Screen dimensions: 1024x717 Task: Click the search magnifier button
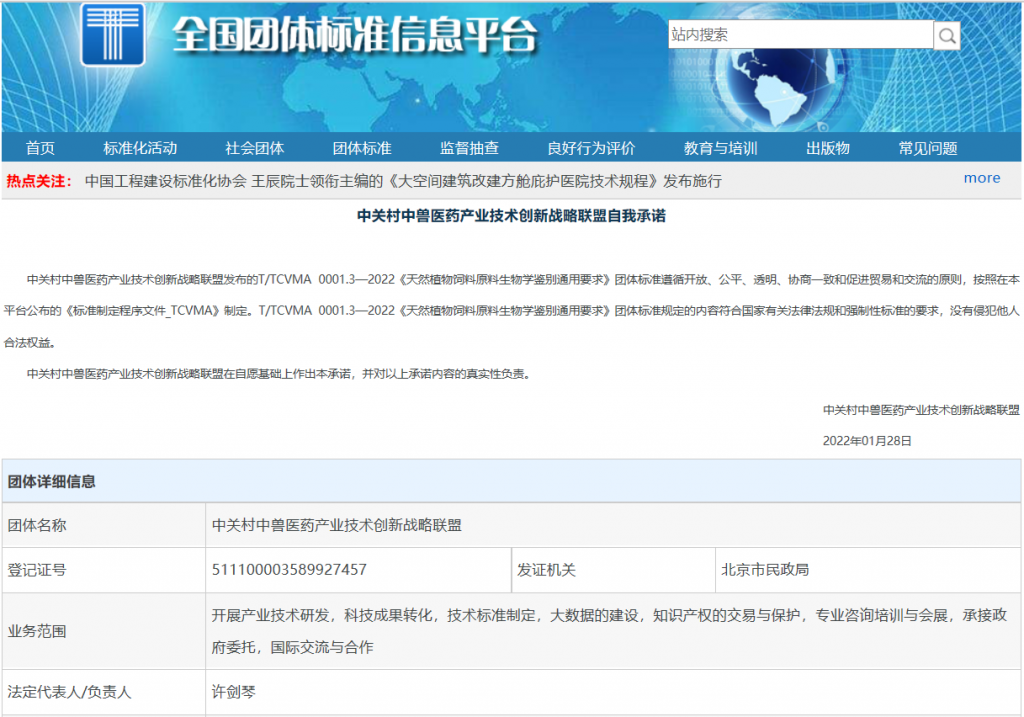point(947,35)
